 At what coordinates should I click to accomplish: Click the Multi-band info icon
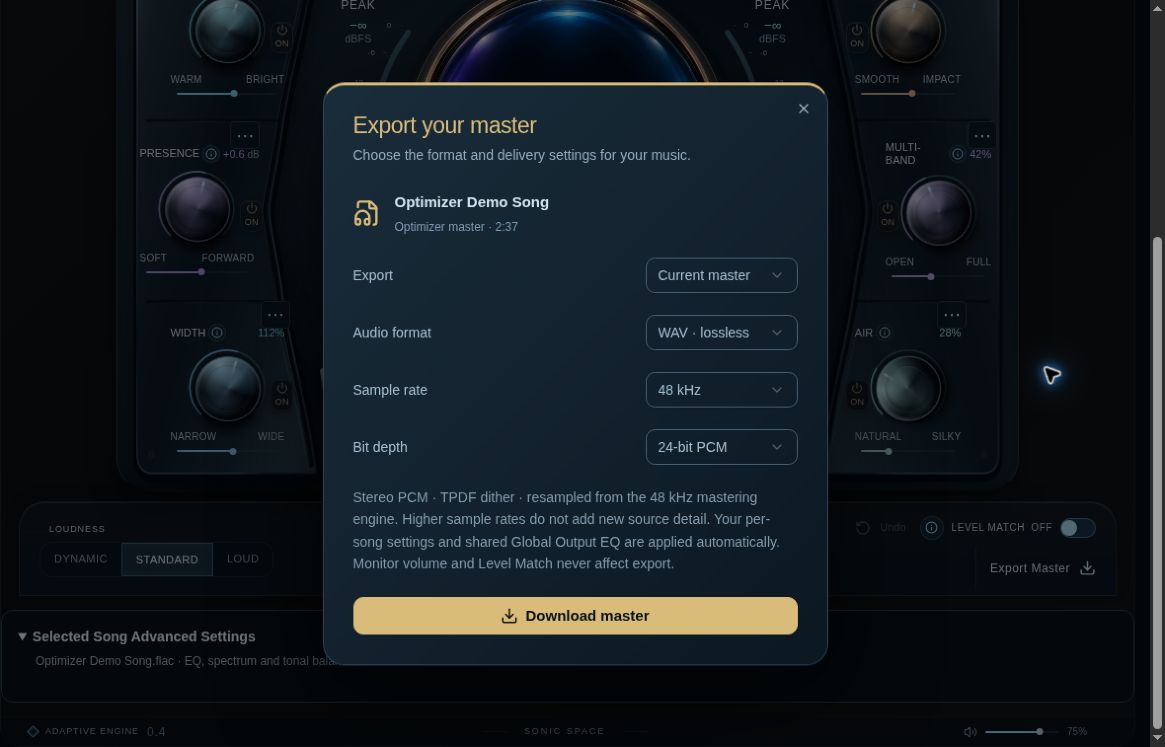(x=958, y=154)
